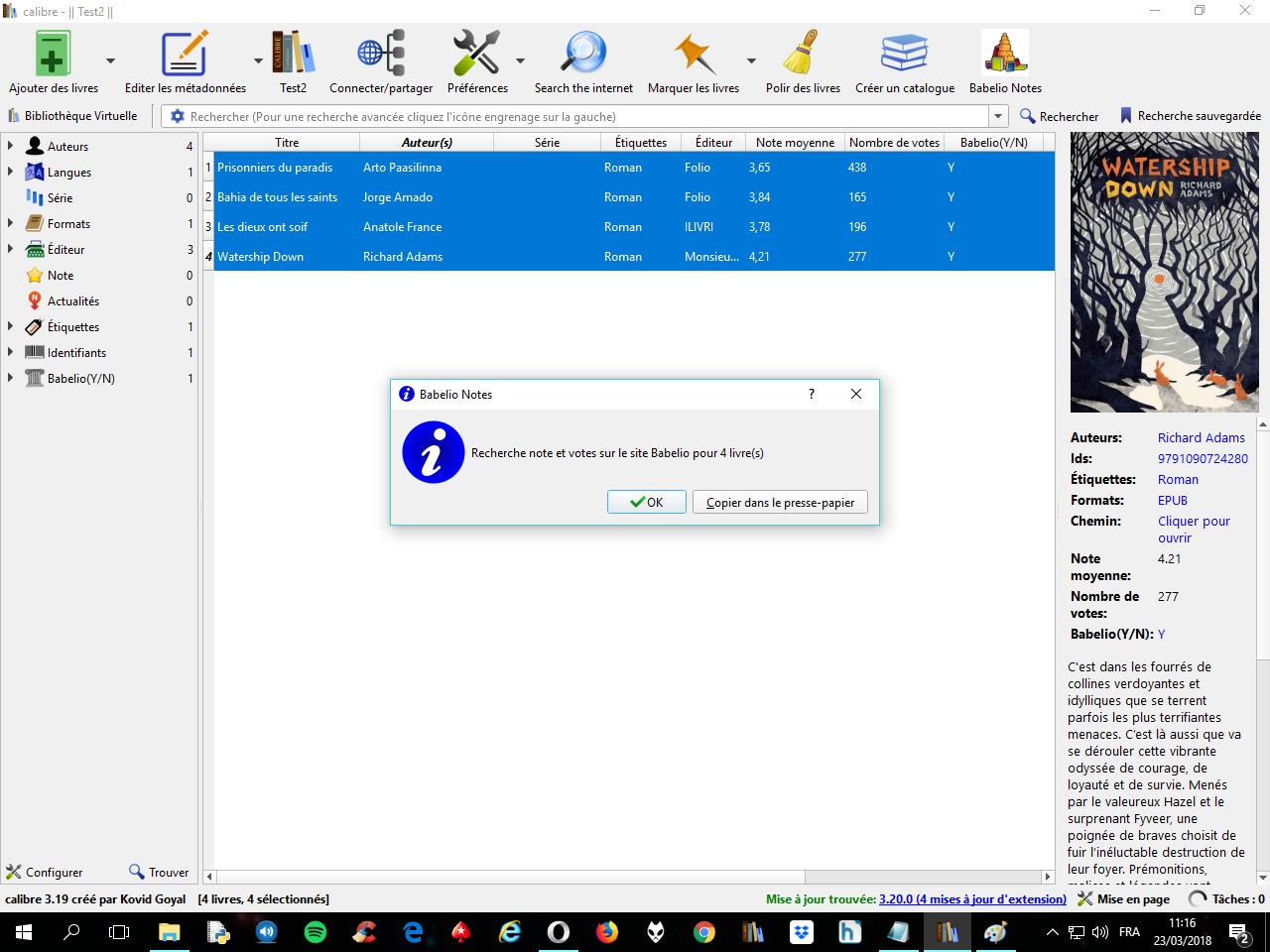This screenshot has width=1270, height=952.
Task: Expand the Langues category
Action: coord(10,172)
